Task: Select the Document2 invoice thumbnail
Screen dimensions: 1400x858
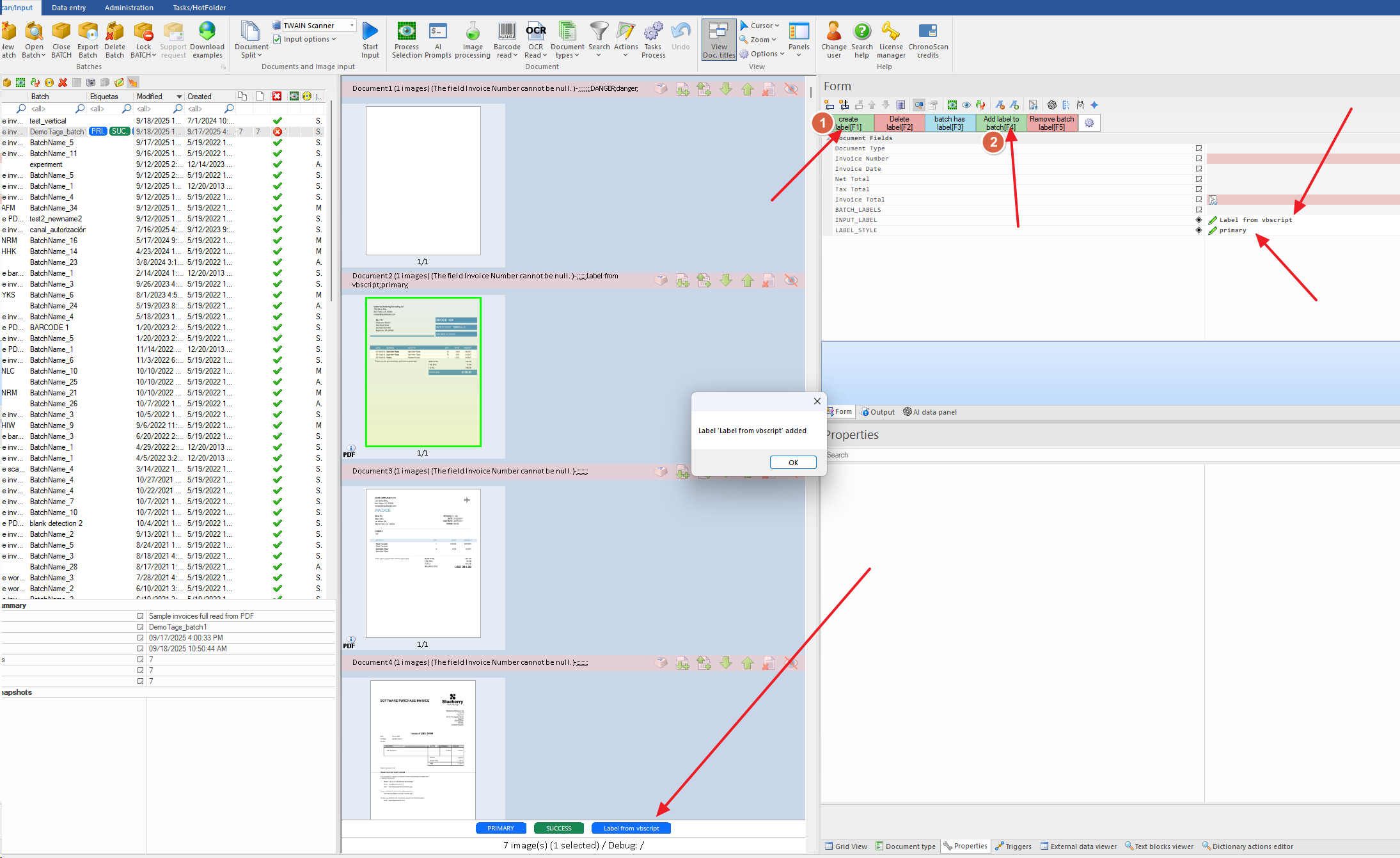Action: 423,372
